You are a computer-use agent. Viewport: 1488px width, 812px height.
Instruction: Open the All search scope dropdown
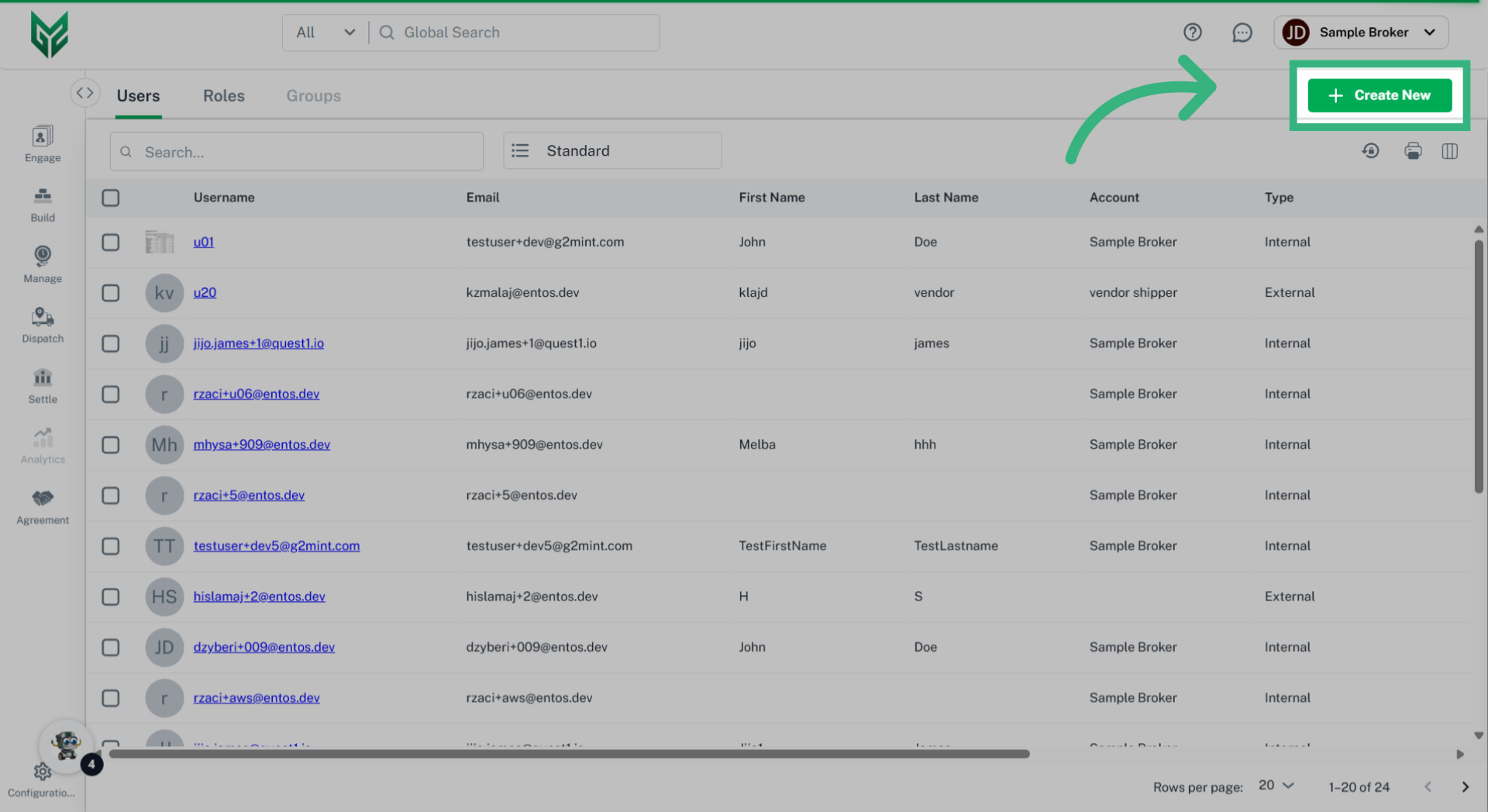click(325, 33)
